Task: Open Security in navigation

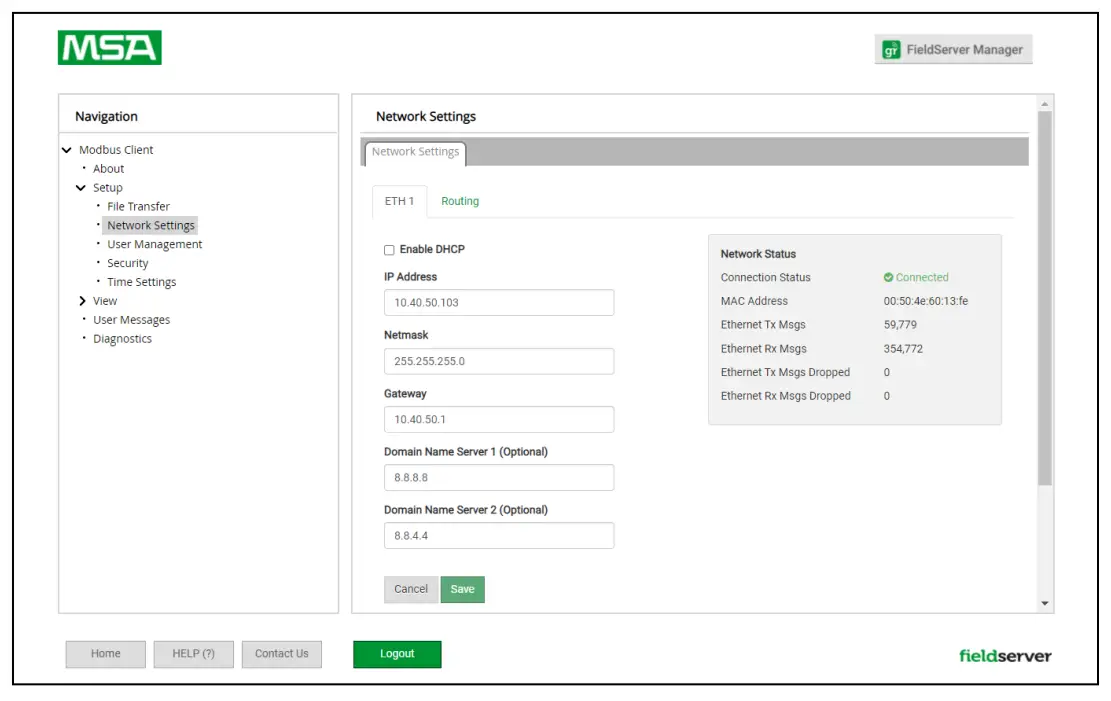Action: [x=128, y=263]
